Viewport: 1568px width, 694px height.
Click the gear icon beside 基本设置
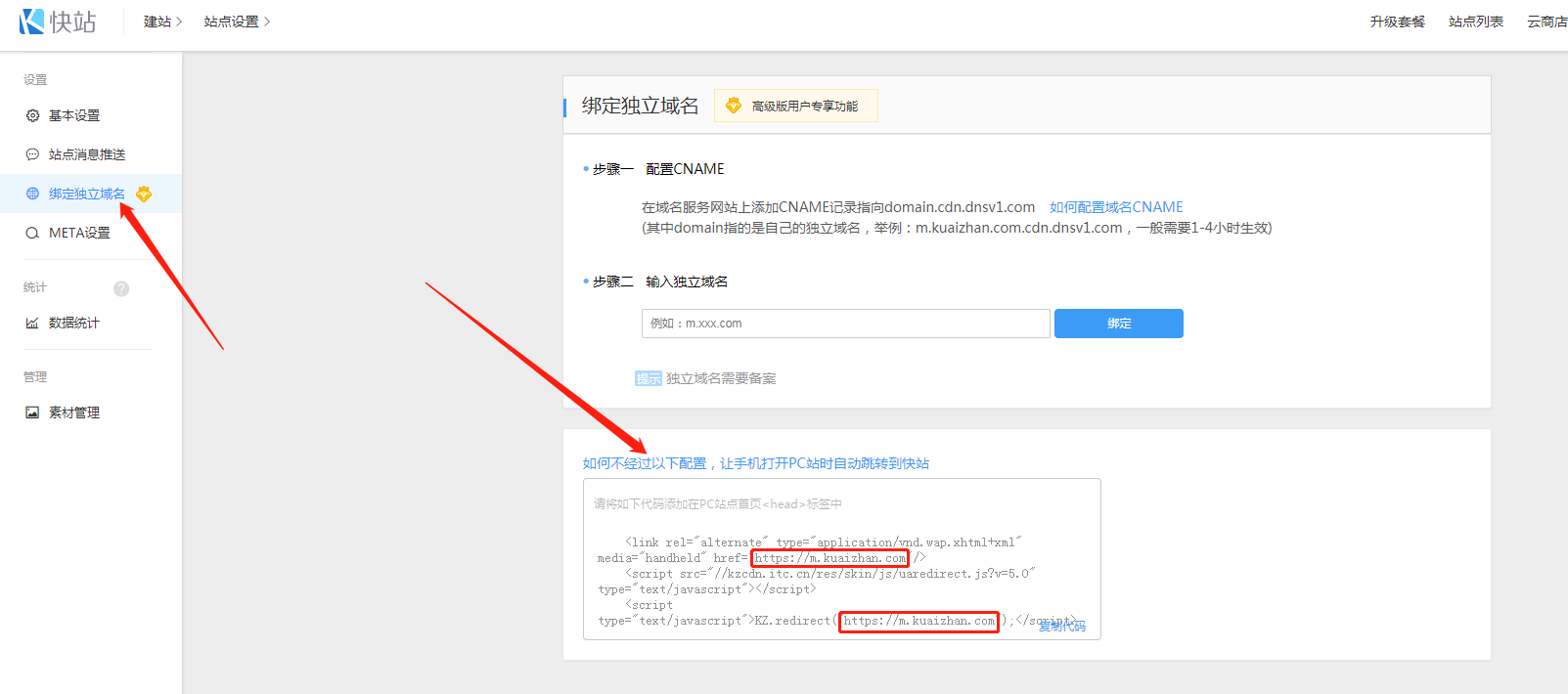pyautogui.click(x=32, y=115)
